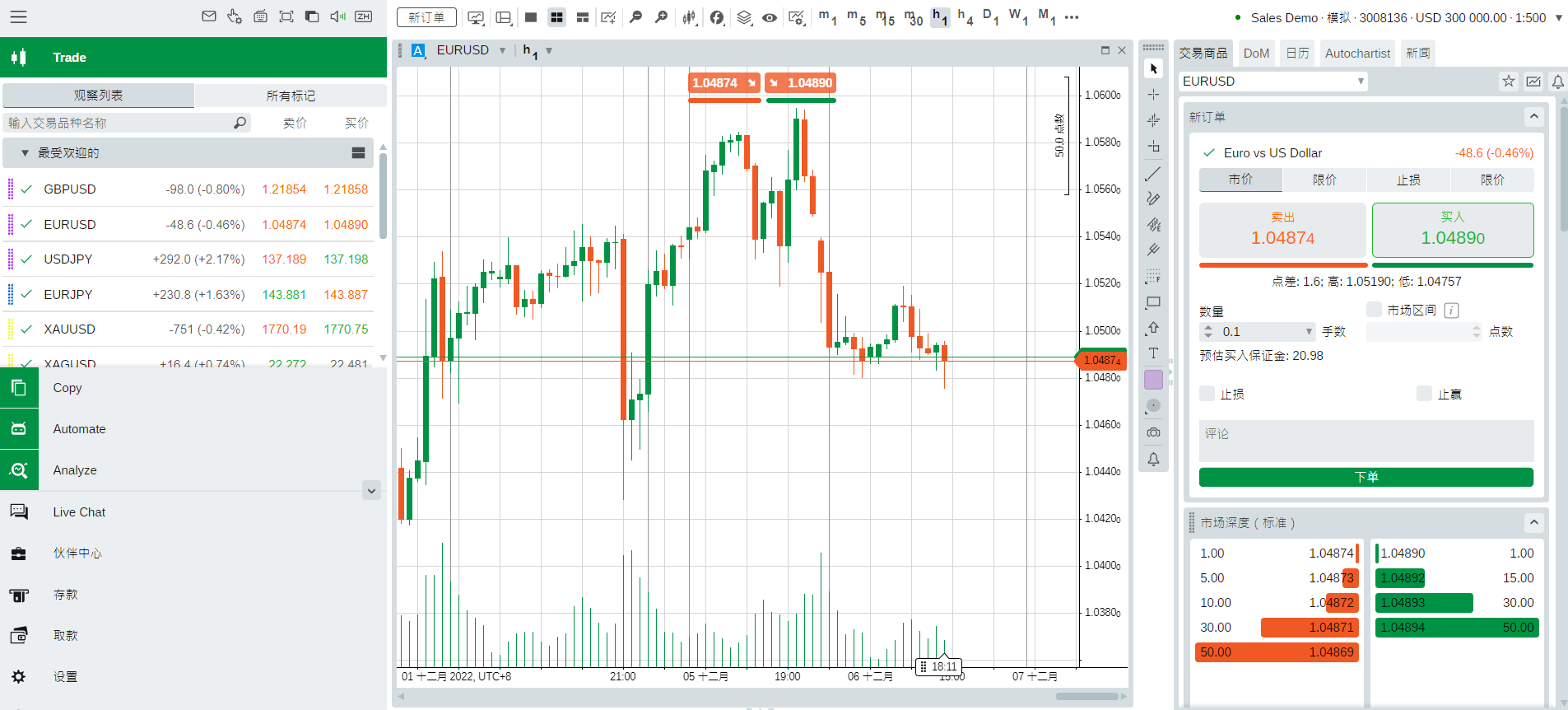Open the Copy trading section
Image resolution: width=1568 pixels, height=710 pixels.
(x=67, y=388)
